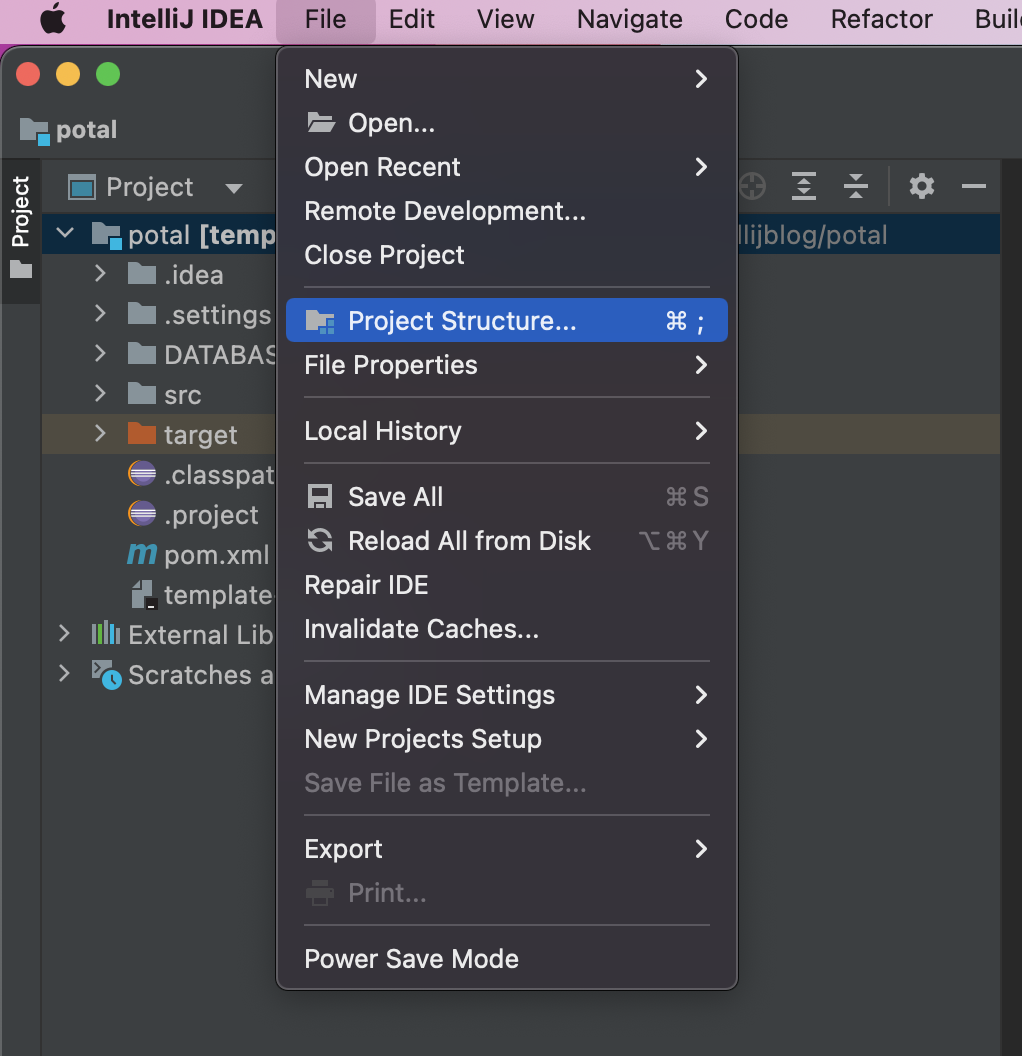Open the Apple menu

[53, 19]
